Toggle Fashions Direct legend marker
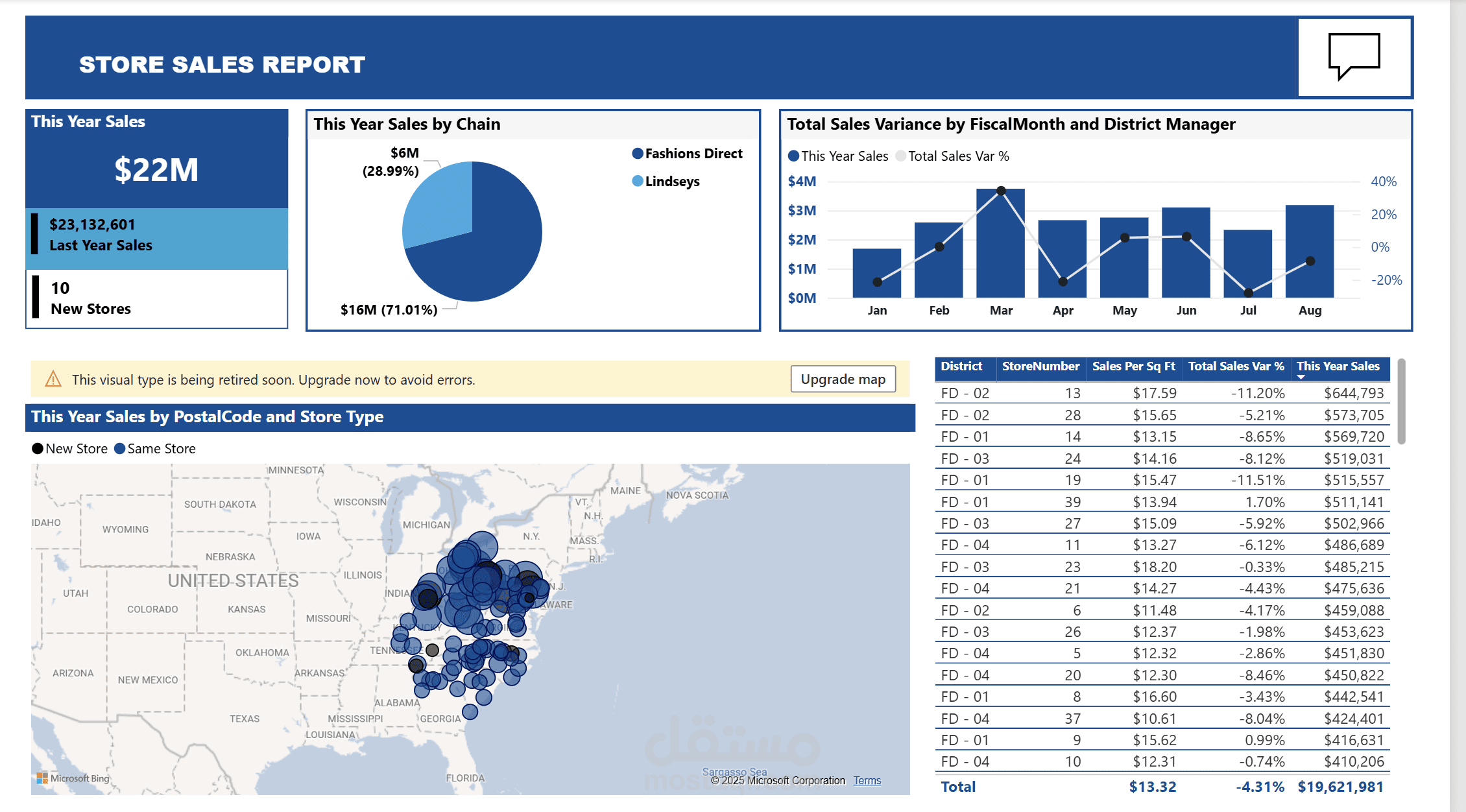Screen dimensions: 1466x812 (638, 154)
